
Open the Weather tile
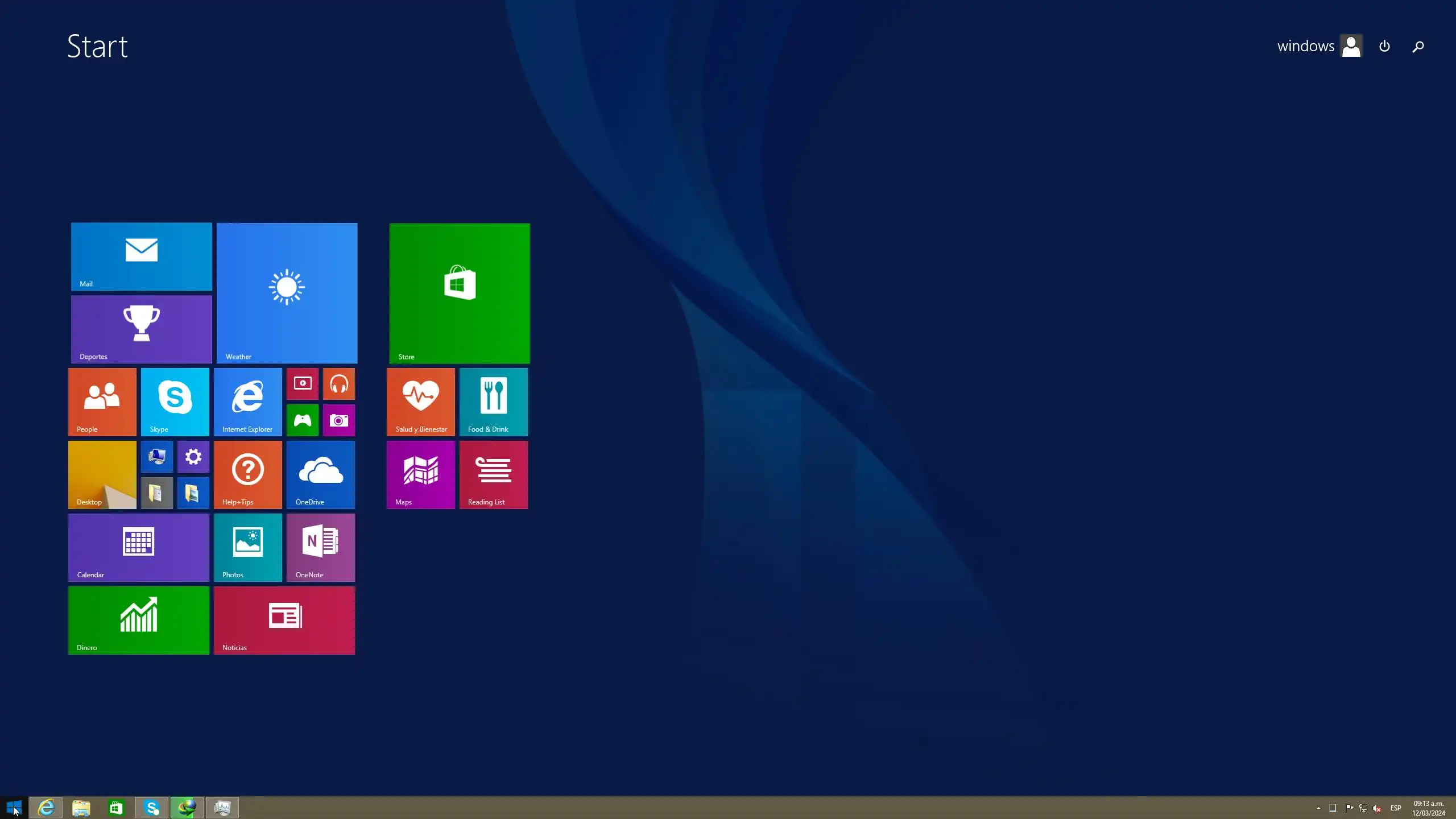287,293
